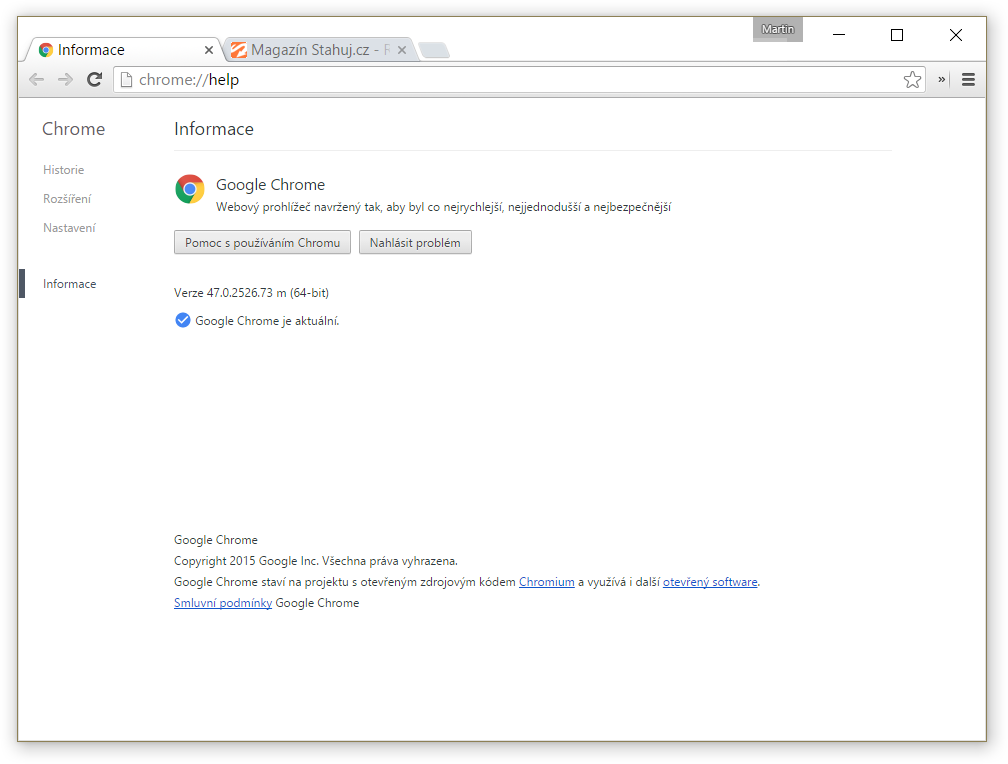Minimize the Chrome window

pyautogui.click(x=839, y=35)
